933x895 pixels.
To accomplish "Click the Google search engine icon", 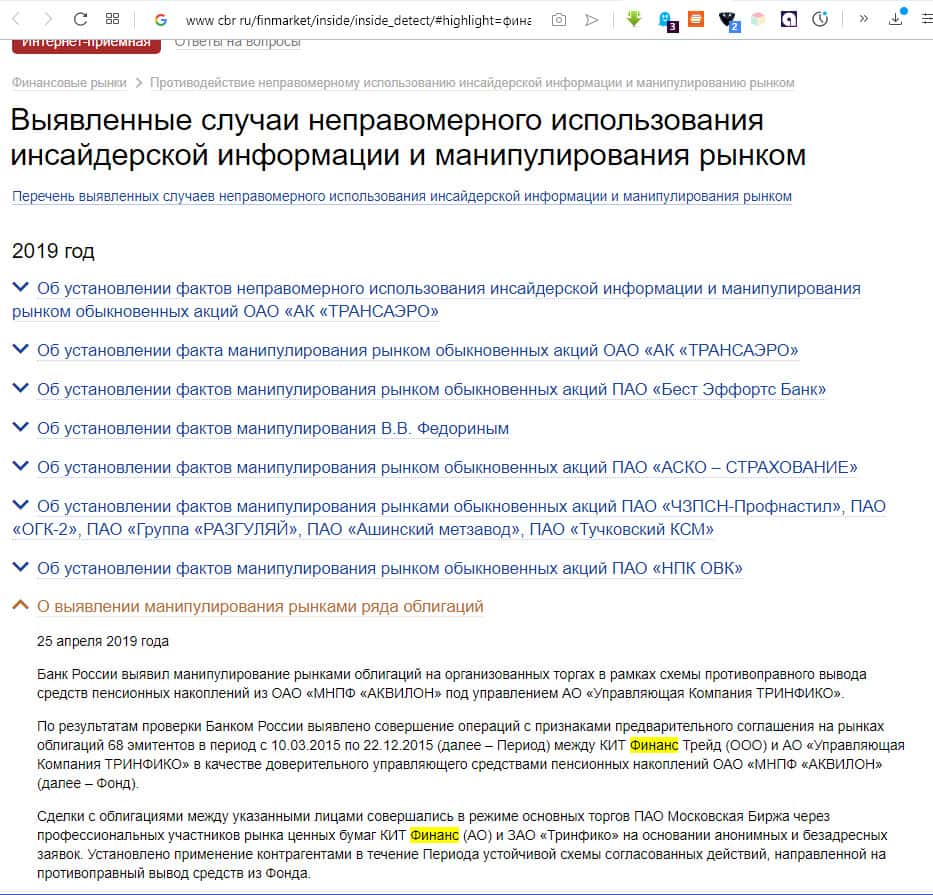I will 161,20.
